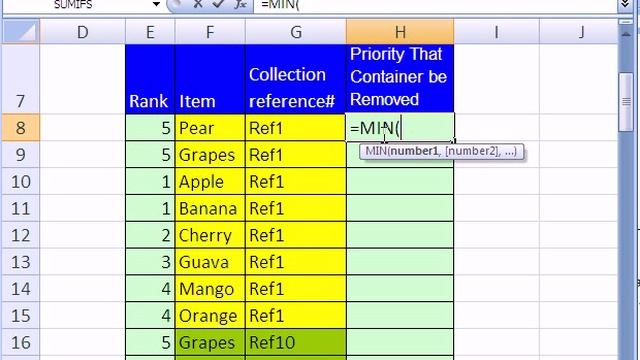Expand the formula bar with the chevron
The image size is (640, 360).
click(x=625, y=4)
